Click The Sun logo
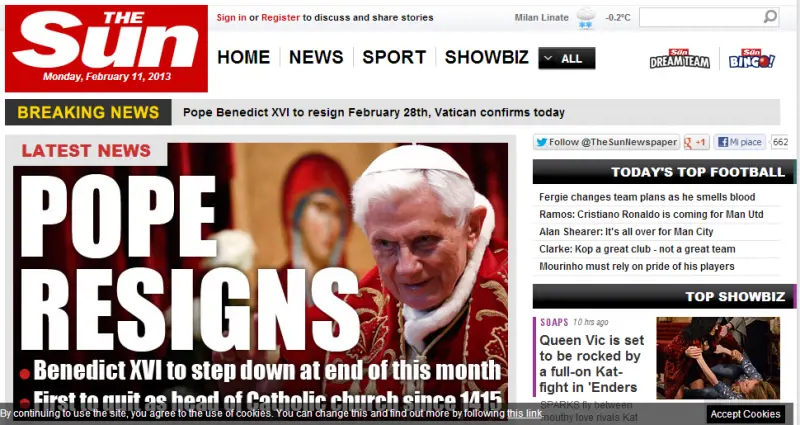 (x=106, y=48)
